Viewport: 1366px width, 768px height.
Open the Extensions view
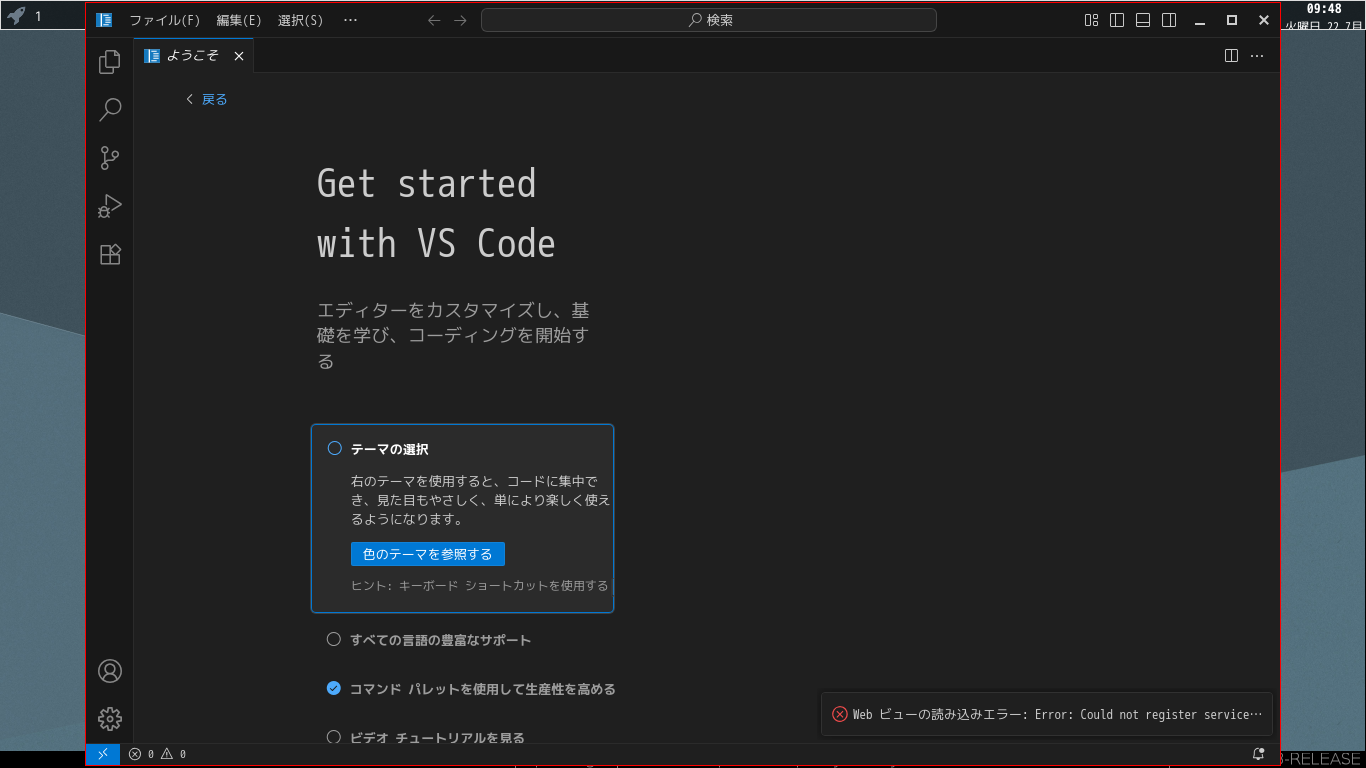(110, 254)
